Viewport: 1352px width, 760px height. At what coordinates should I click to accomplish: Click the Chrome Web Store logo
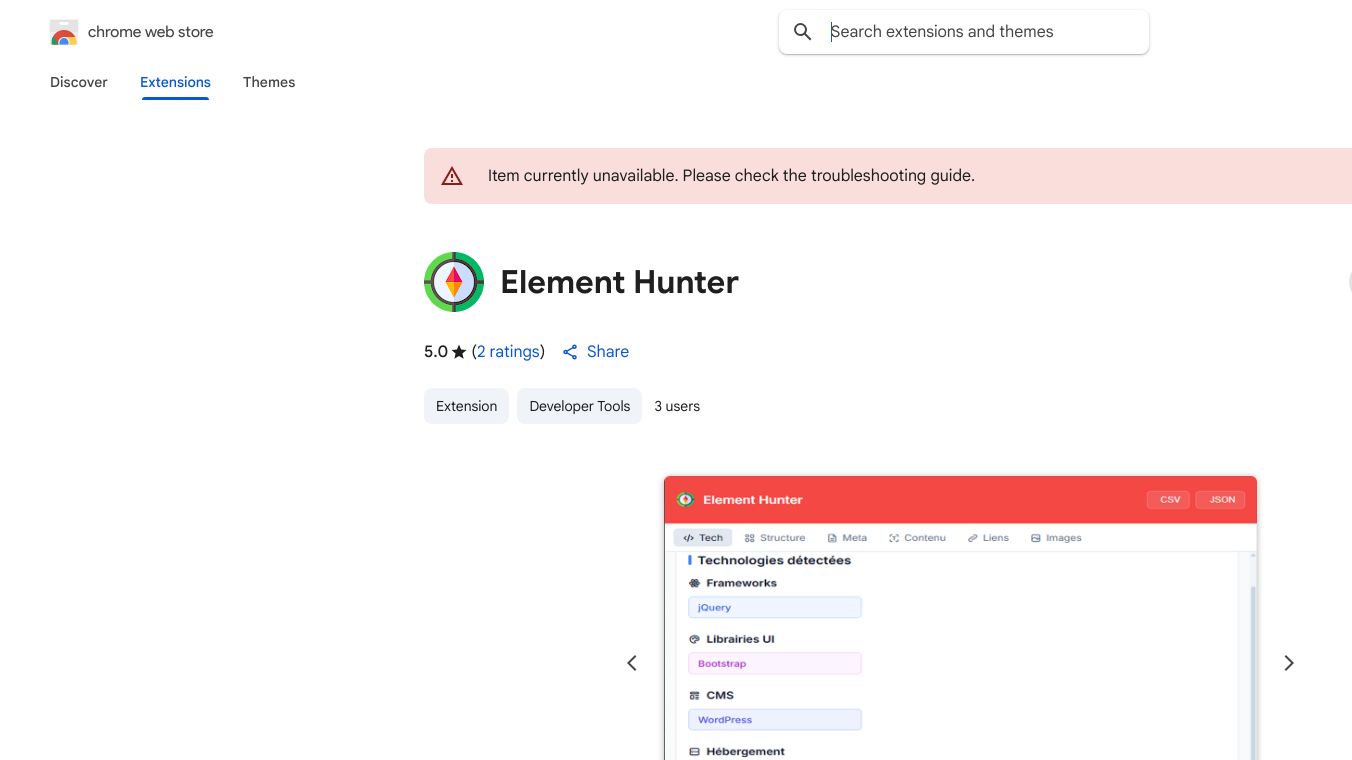pyautogui.click(x=64, y=32)
